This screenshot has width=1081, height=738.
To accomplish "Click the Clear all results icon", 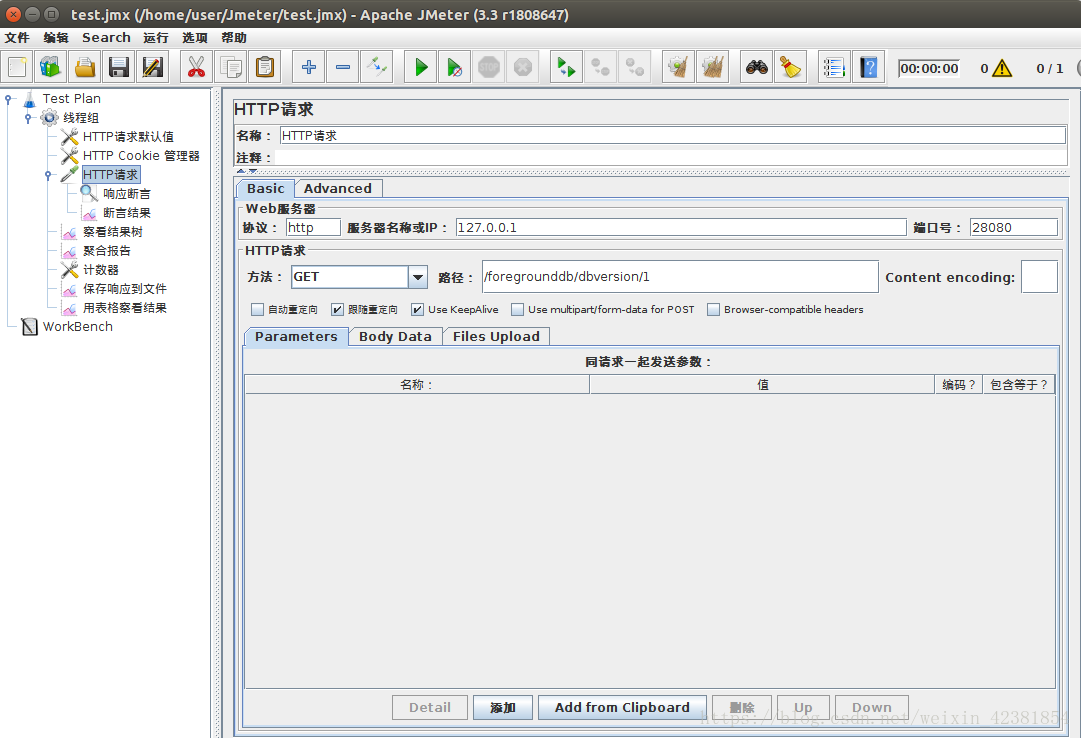I will coord(712,68).
